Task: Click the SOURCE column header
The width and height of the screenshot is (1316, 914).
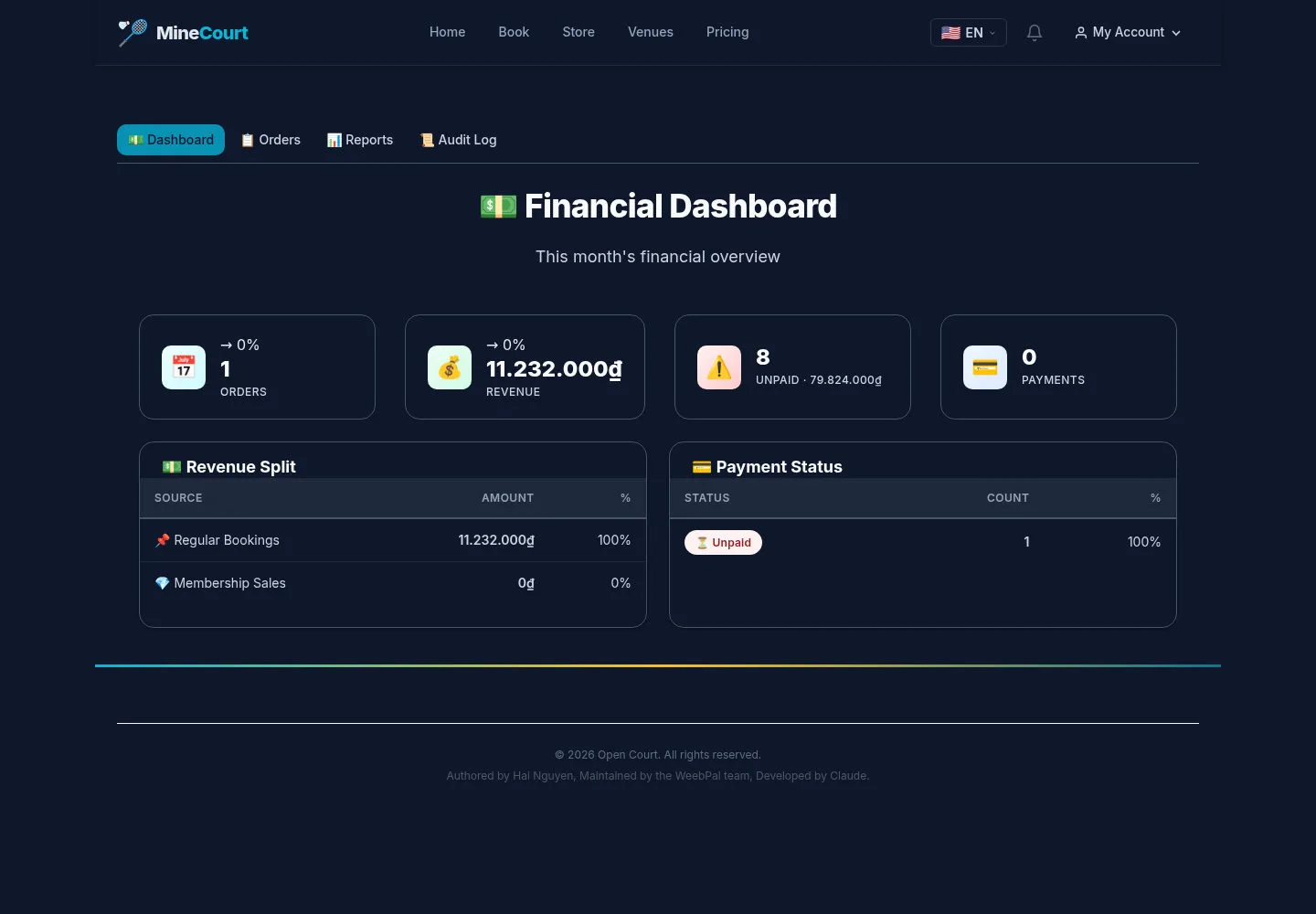Action: tap(178, 498)
